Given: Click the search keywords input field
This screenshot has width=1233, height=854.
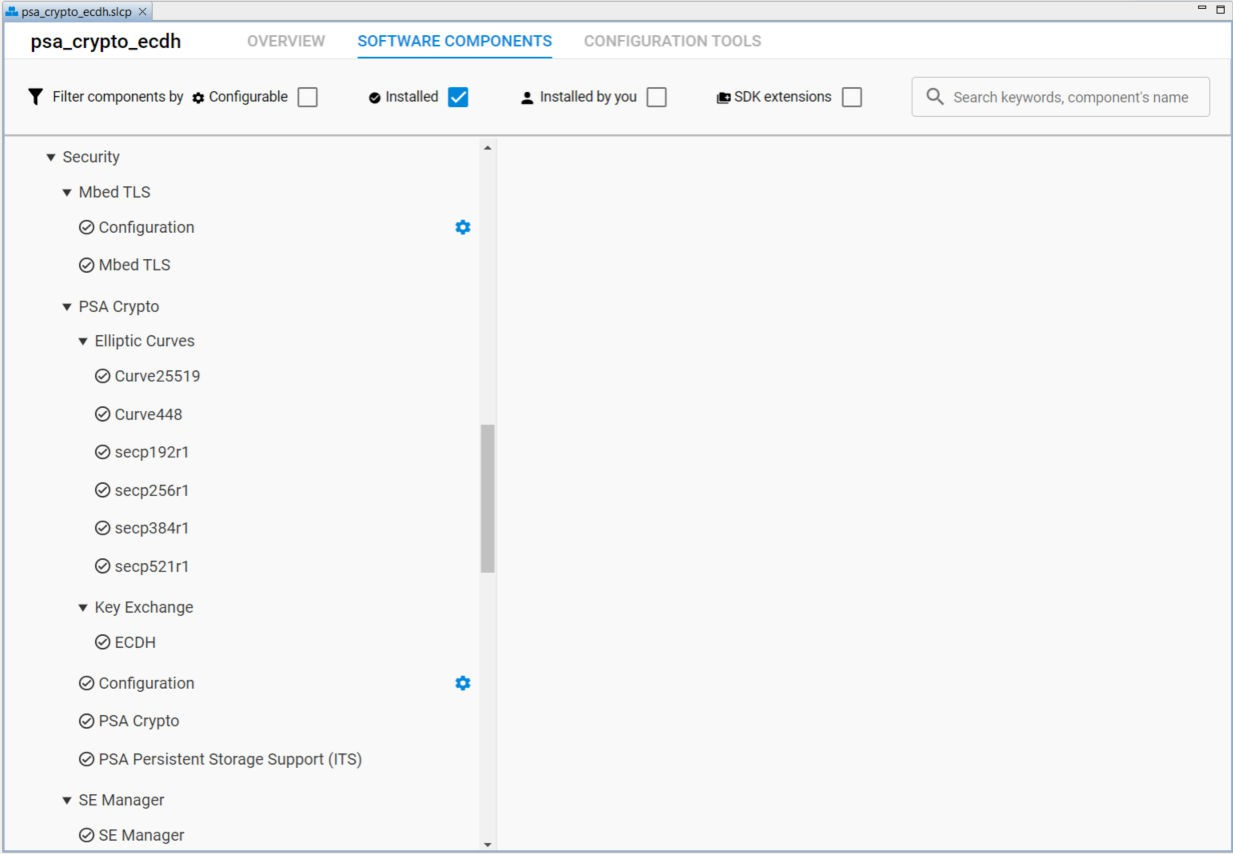Looking at the screenshot, I should (1060, 96).
